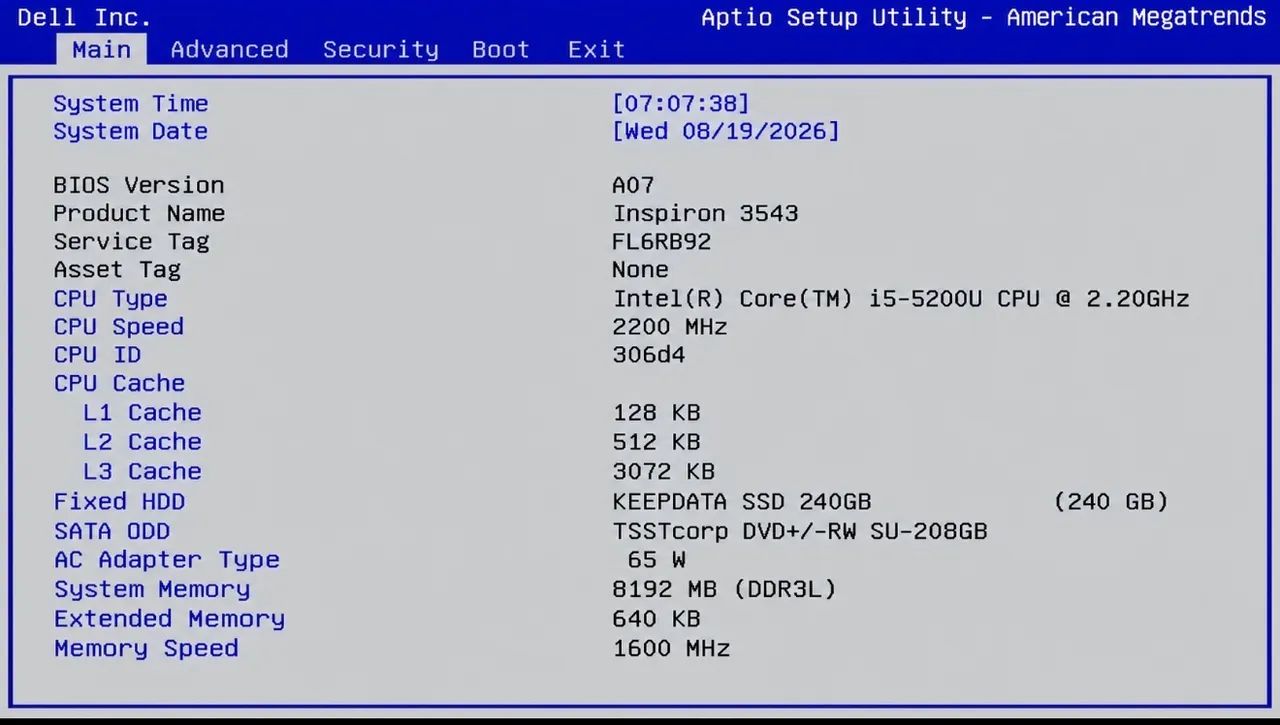
Task: Click the Product Name label
Action: click(x=139, y=213)
